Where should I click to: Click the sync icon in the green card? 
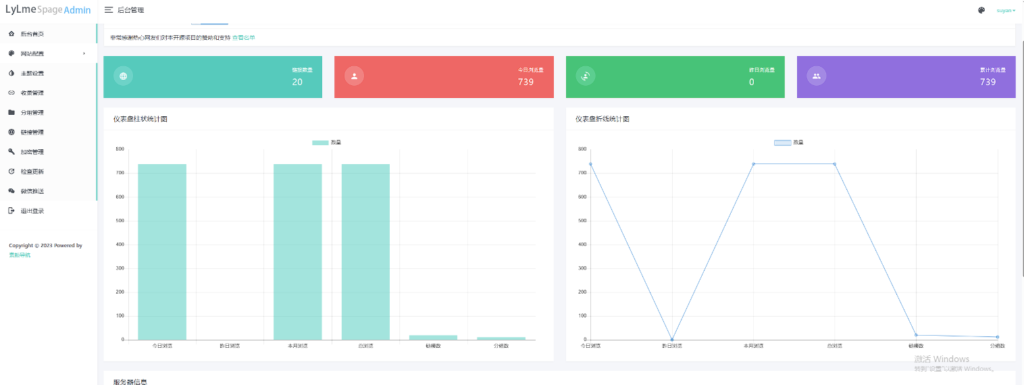click(x=586, y=76)
